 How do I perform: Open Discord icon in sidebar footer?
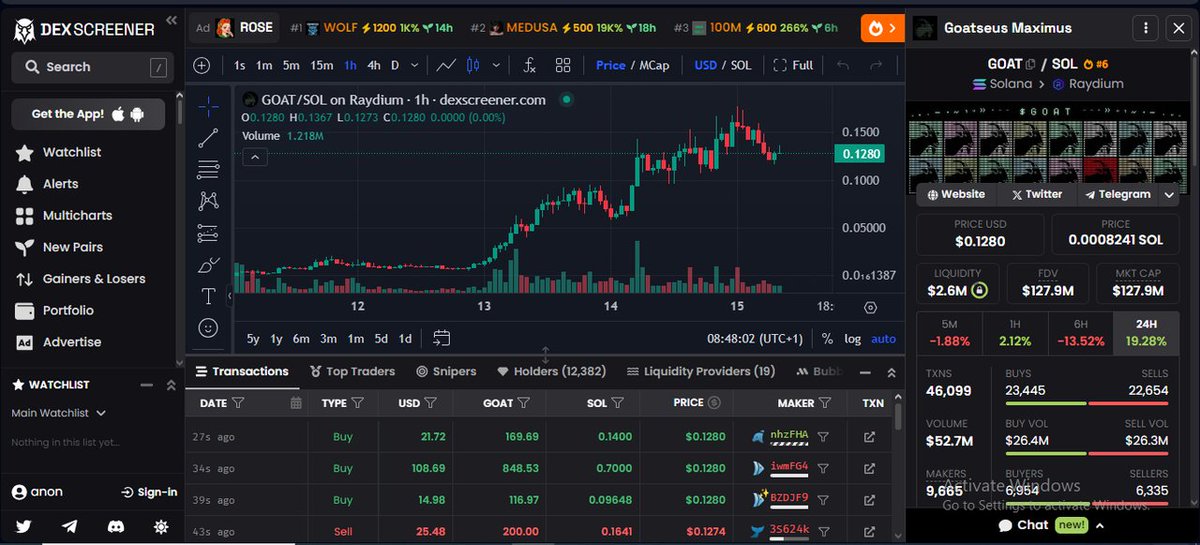point(115,526)
